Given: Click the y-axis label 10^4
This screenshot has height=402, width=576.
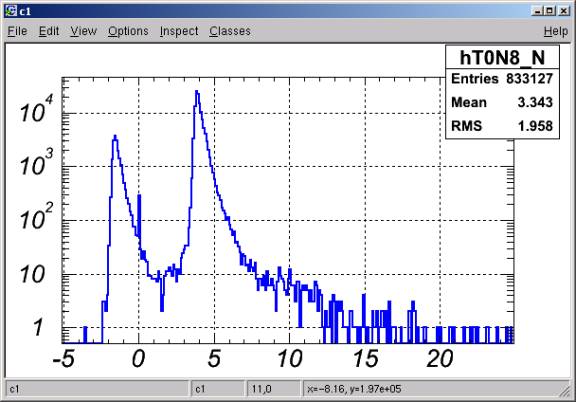Looking at the screenshot, I should 36,109.
